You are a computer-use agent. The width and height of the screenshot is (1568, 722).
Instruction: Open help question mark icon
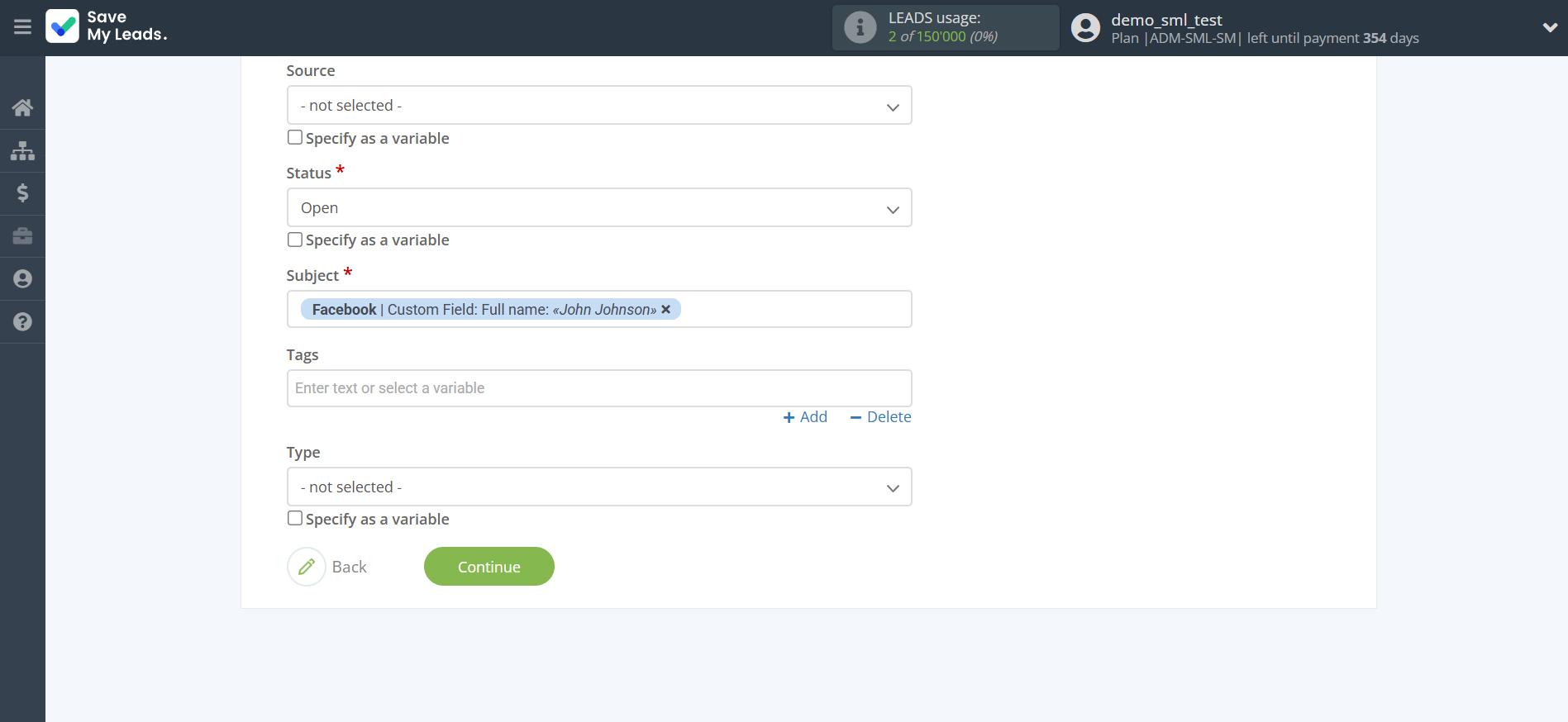point(22,322)
